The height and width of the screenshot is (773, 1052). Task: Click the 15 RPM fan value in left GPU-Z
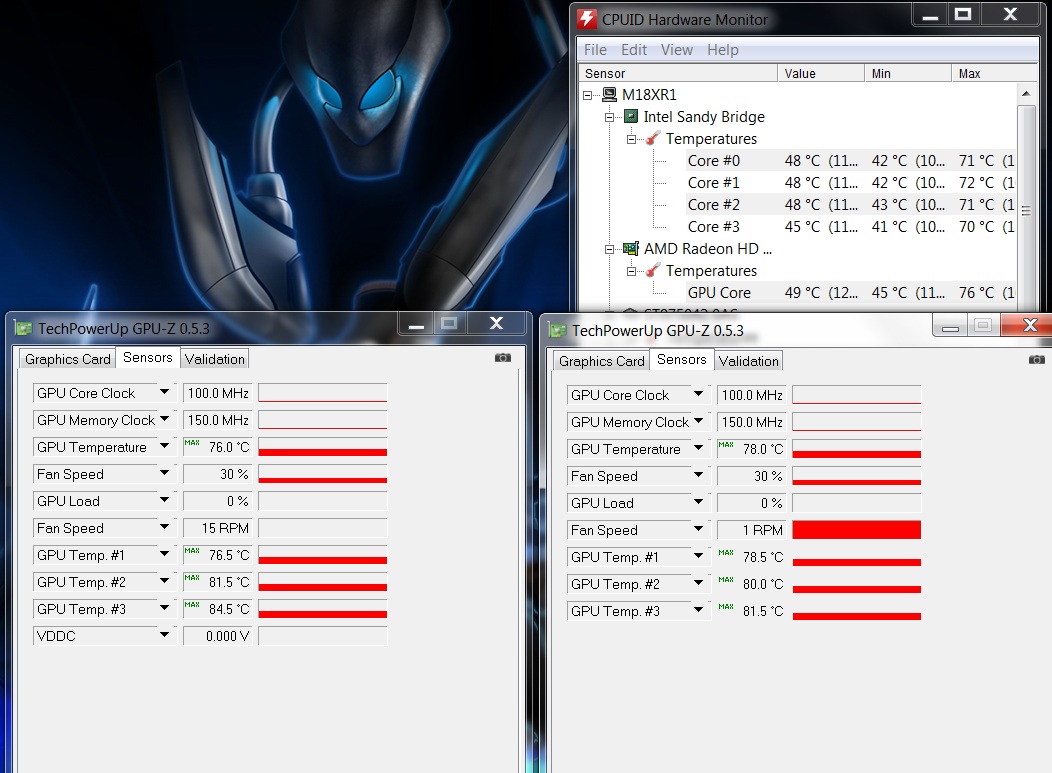[217, 528]
